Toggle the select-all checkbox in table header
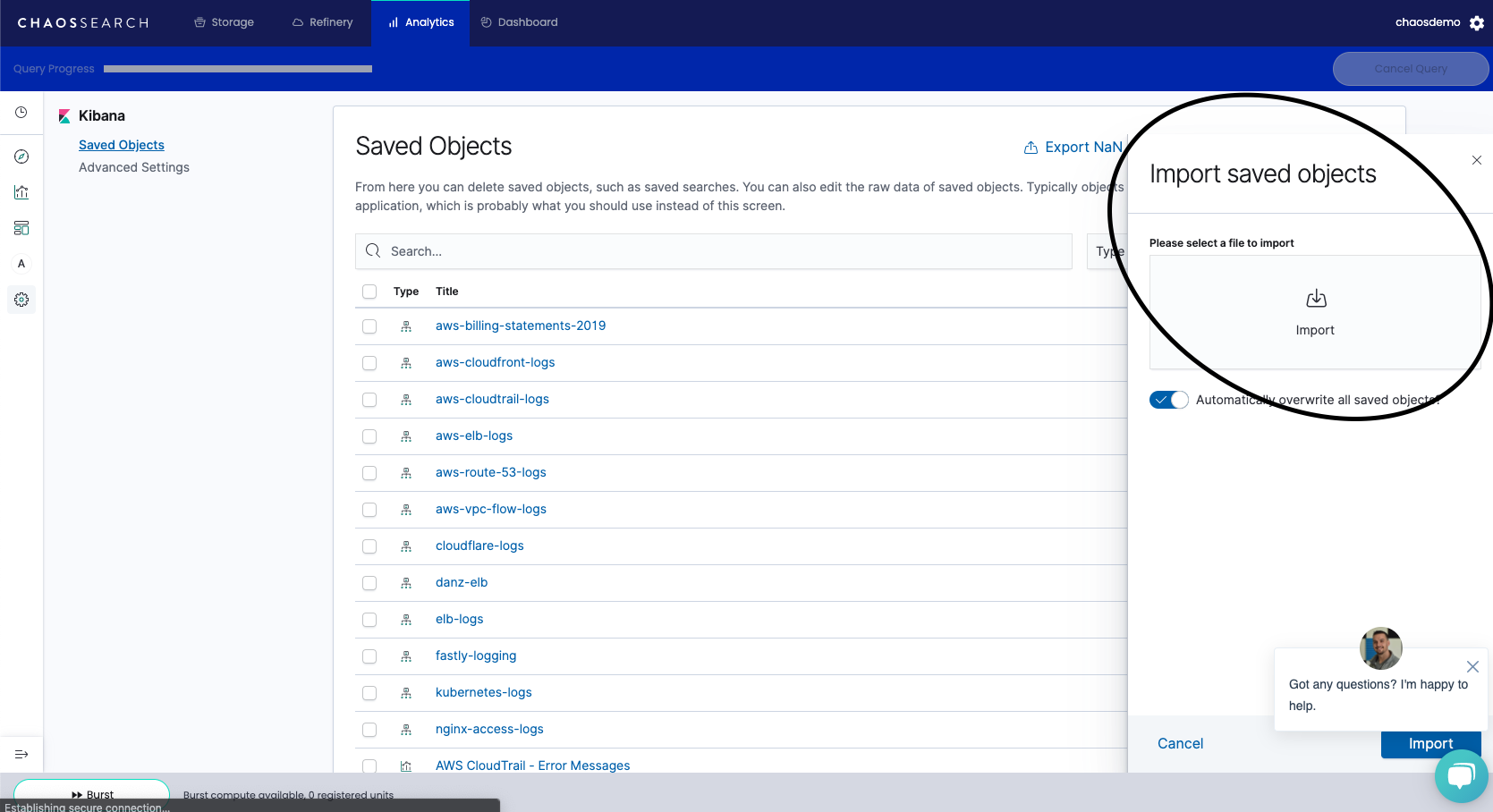The width and height of the screenshot is (1493, 812). pos(369,292)
